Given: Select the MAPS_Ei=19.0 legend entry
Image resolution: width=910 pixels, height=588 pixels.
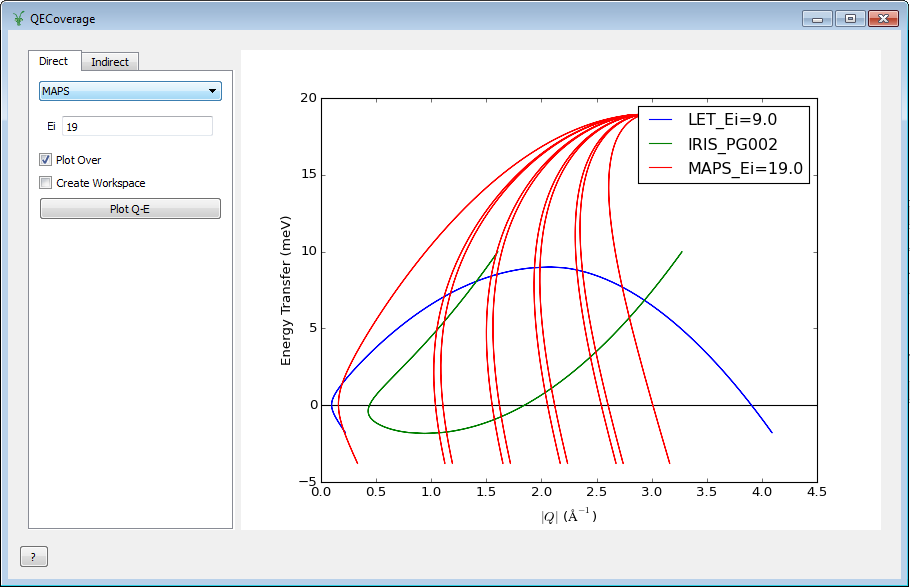Looking at the screenshot, I should pyautogui.click(x=745, y=169).
